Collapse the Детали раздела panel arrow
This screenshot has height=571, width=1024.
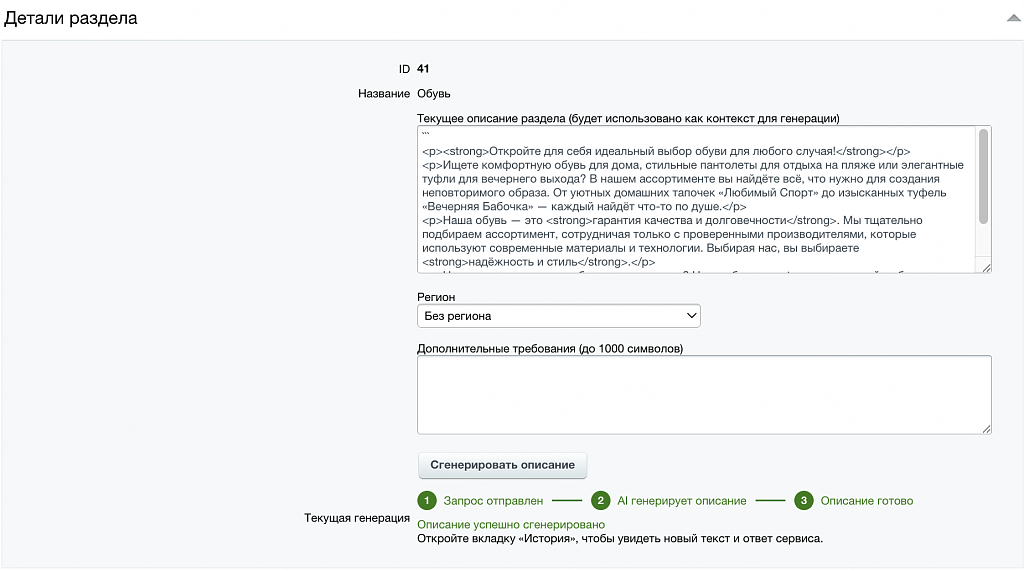point(1014,18)
